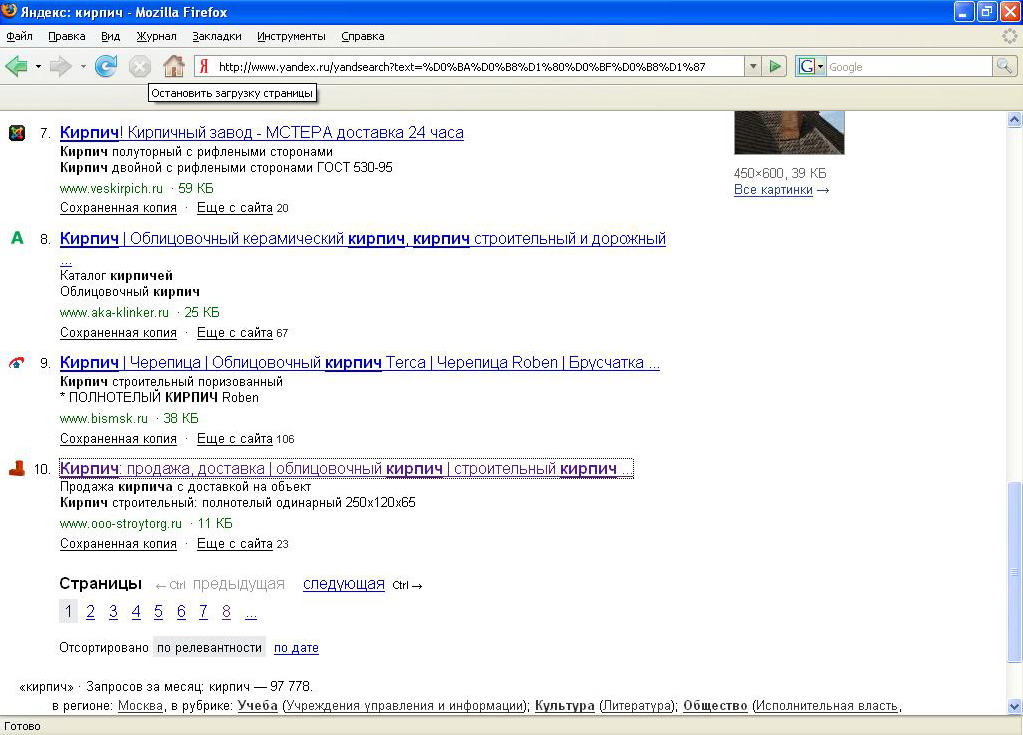Image resolution: width=1023 pixels, height=735 pixels.
Task: Open the Инструменты menu
Action: pos(291,37)
